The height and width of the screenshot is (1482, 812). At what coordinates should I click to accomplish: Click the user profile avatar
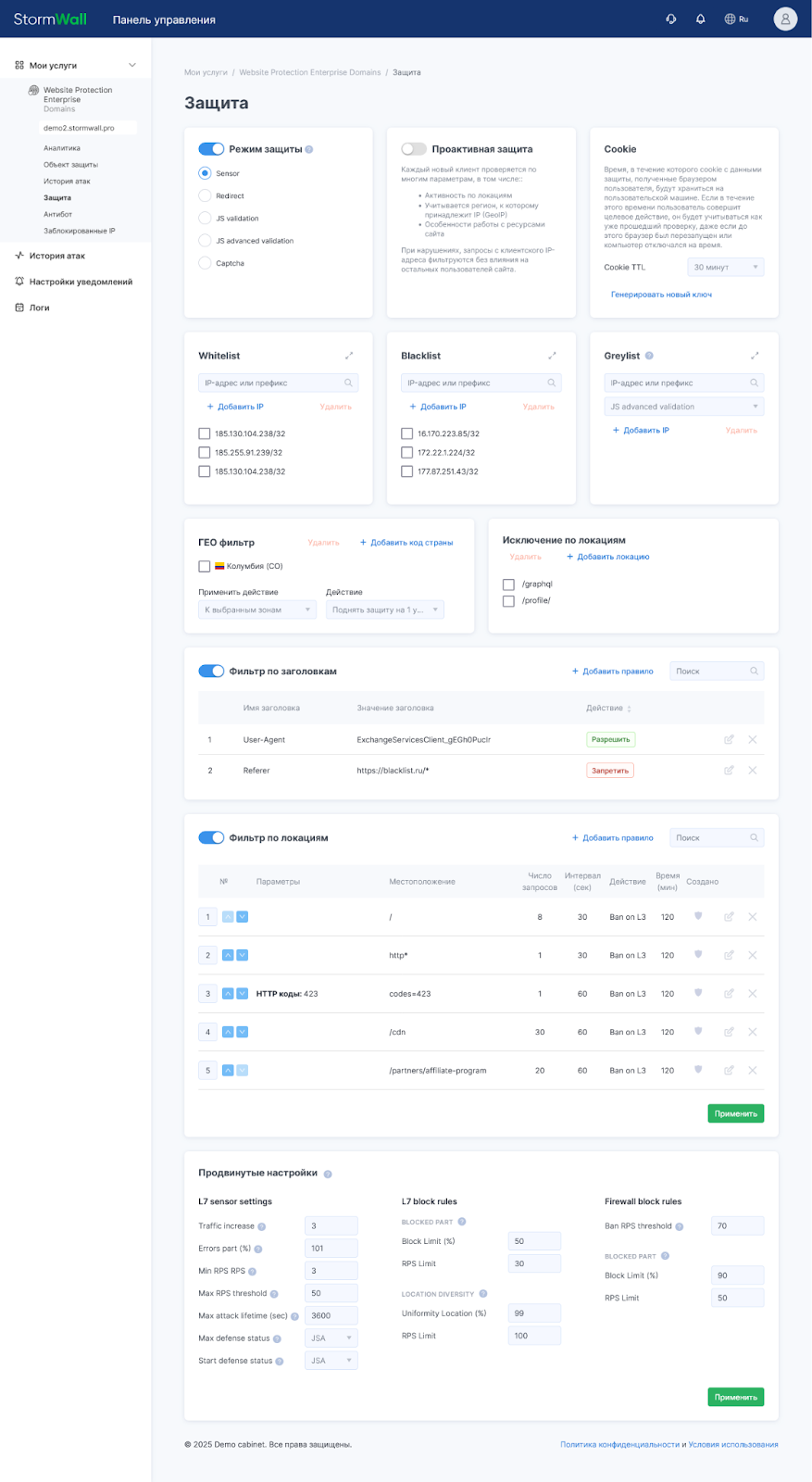(x=785, y=19)
